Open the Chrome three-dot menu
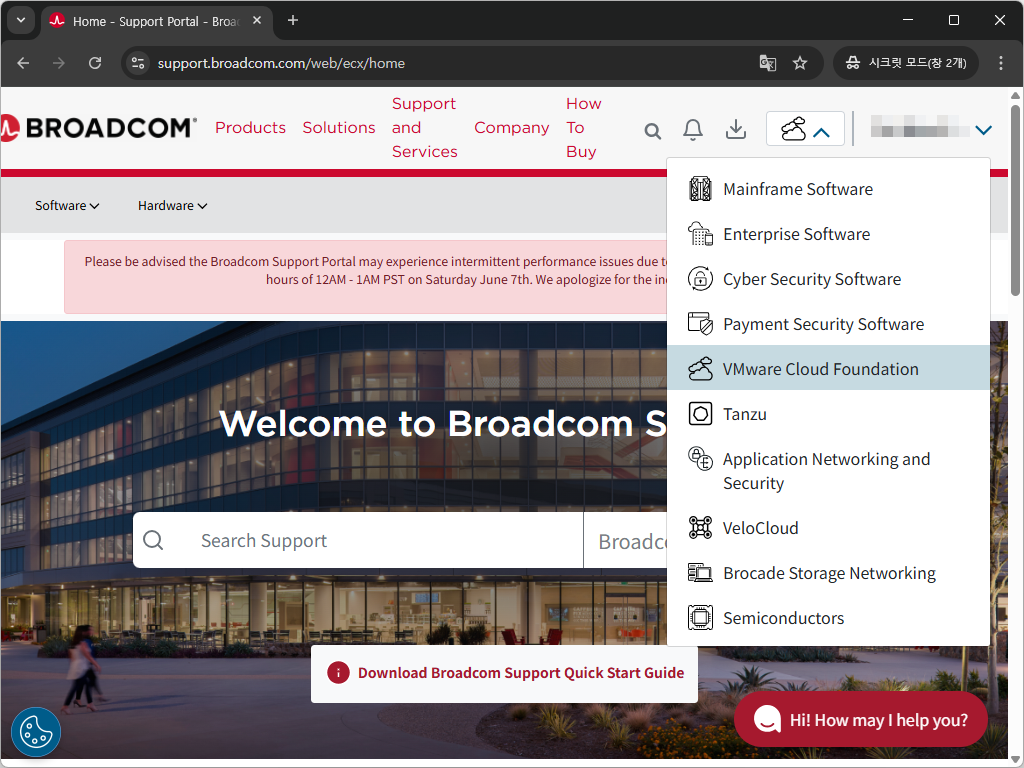 point(1000,63)
